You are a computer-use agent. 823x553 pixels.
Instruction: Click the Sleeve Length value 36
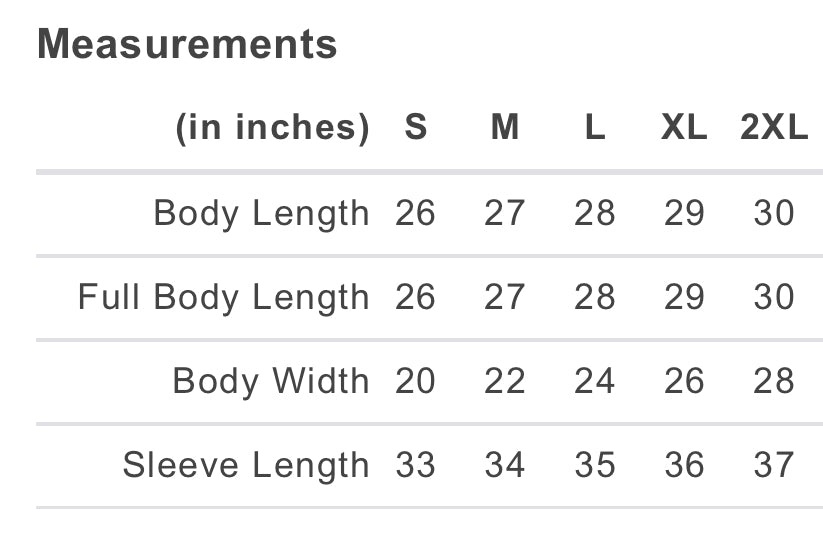[x=684, y=465]
